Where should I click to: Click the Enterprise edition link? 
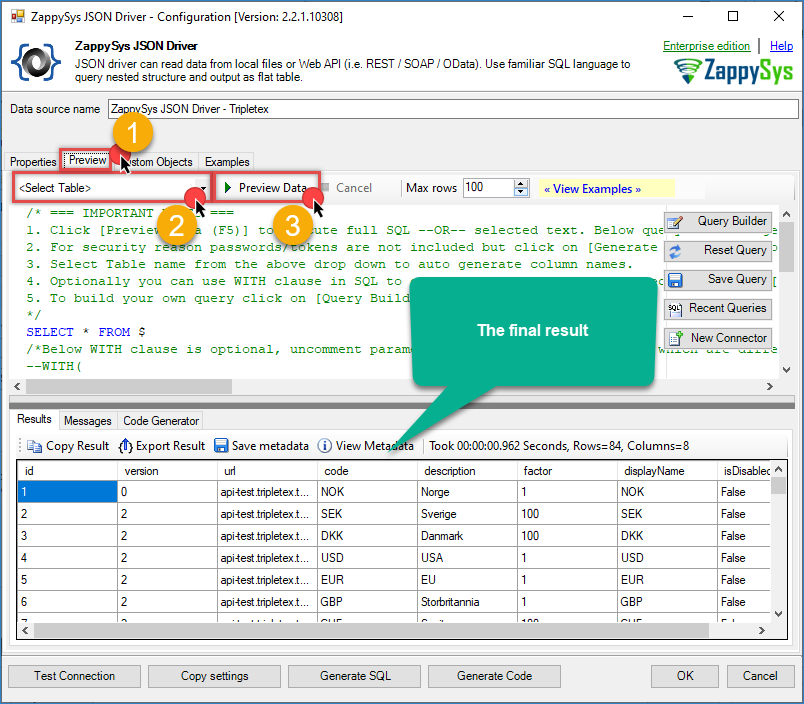click(706, 46)
